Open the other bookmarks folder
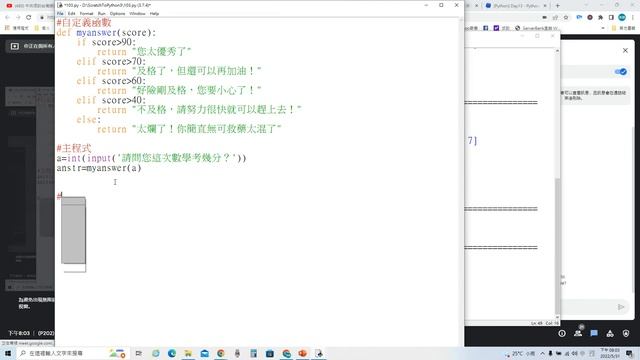The width and height of the screenshot is (640, 360). pos(623,28)
